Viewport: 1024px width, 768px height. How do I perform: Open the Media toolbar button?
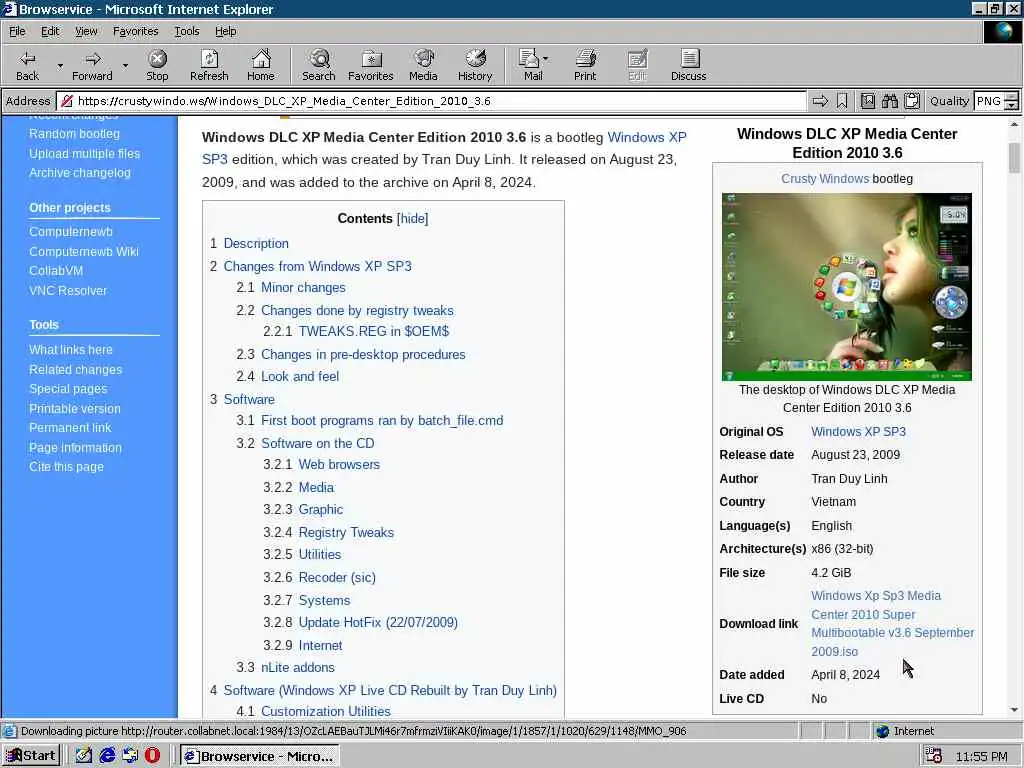[423, 65]
